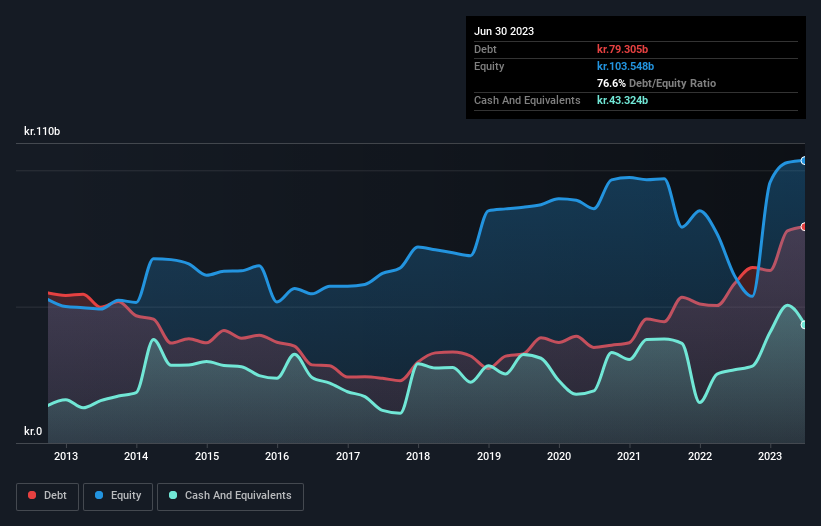Click the kr.79.305b debt value

pos(622,49)
